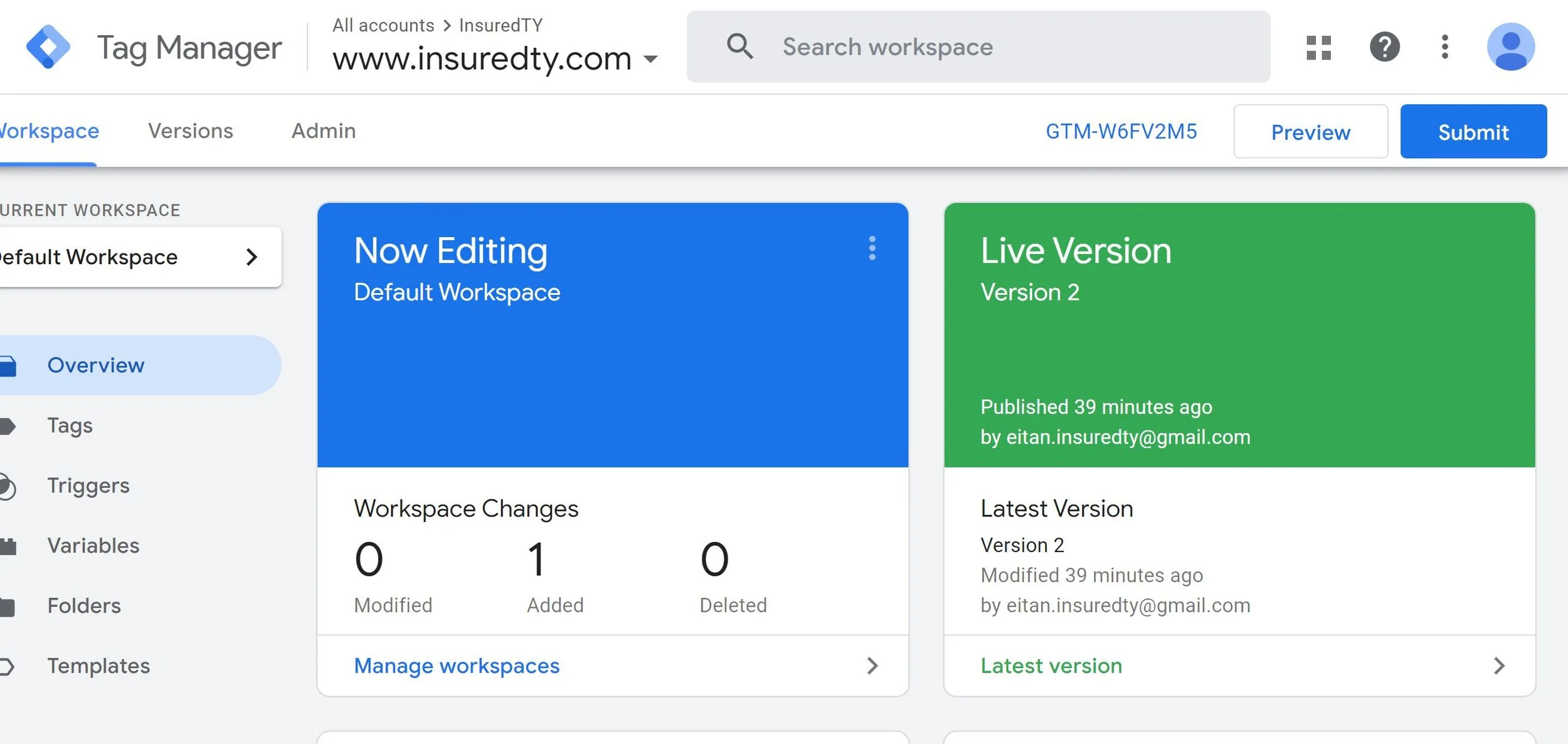
Task: Click the Preview button
Action: tap(1310, 132)
